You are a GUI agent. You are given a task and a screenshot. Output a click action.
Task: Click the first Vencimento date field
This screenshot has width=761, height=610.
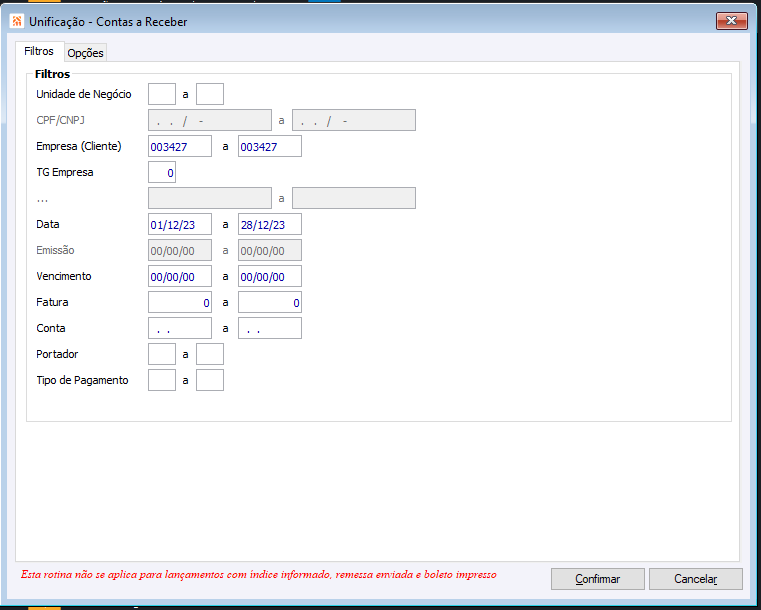coord(180,276)
